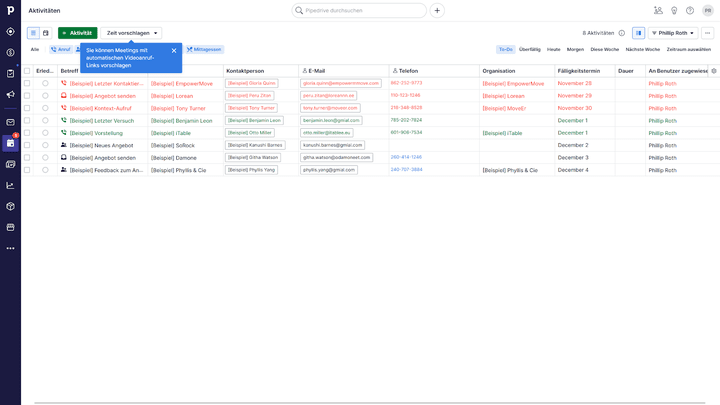The image size is (720, 405).
Task: Open the Deals dollar icon in sidebar
Action: click(x=10, y=52)
